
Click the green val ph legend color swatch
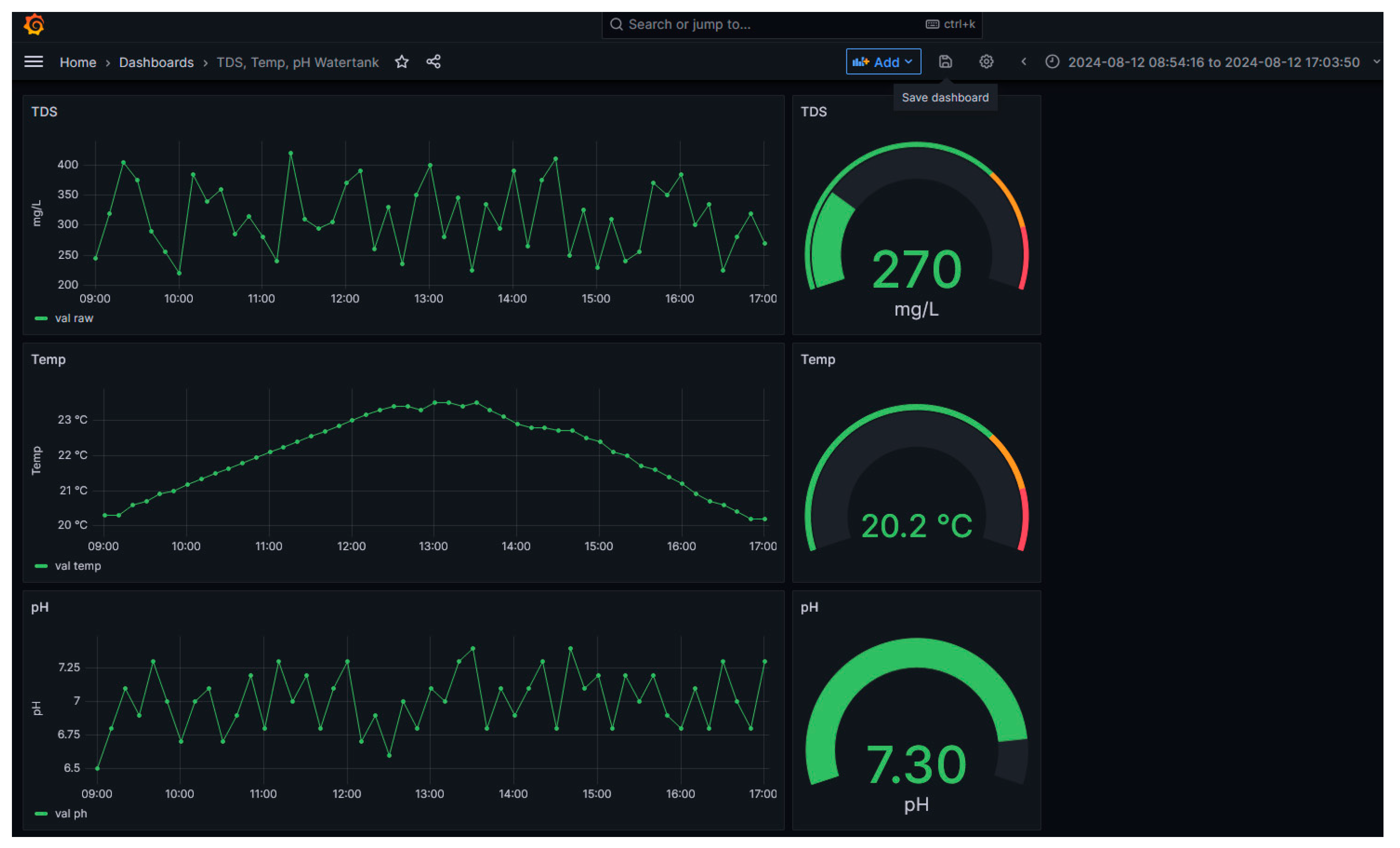[x=41, y=814]
